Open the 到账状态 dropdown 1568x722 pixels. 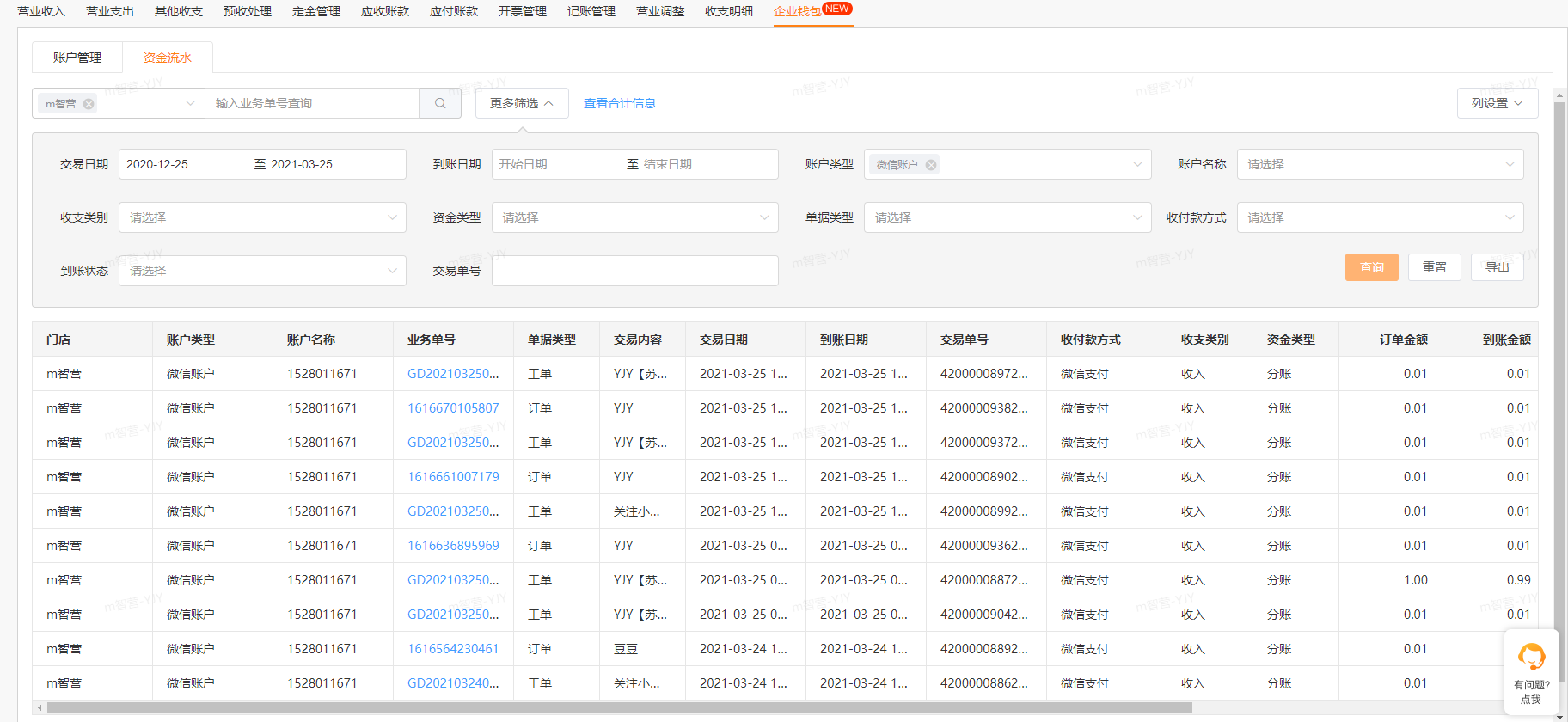tap(262, 271)
